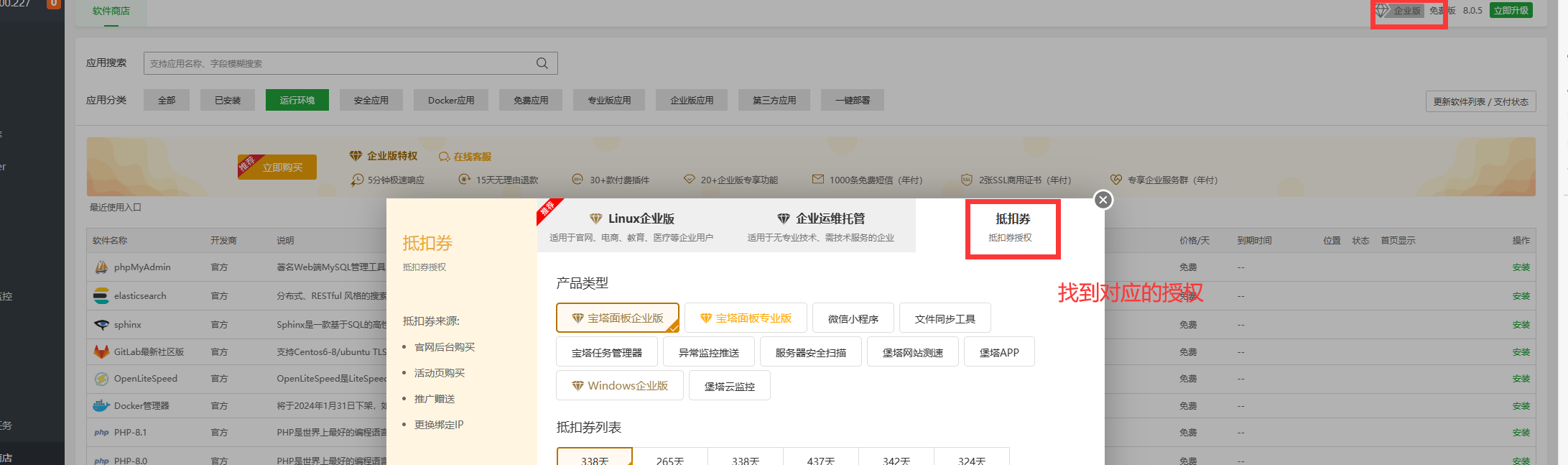Click the 15天无理由退款 icon
Screen dimensions: 1568x465
point(464,178)
